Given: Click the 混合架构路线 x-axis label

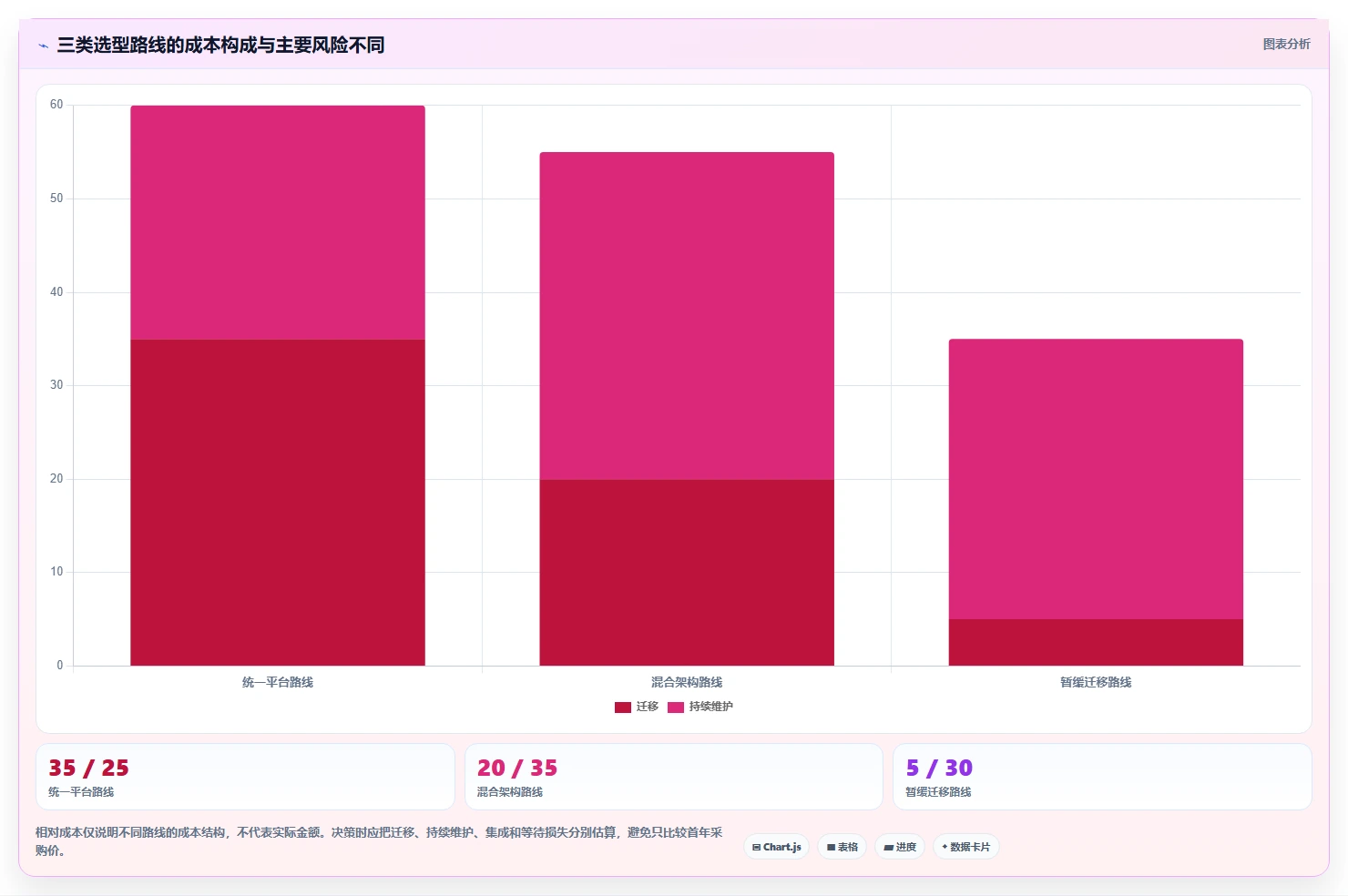Looking at the screenshot, I should [687, 682].
